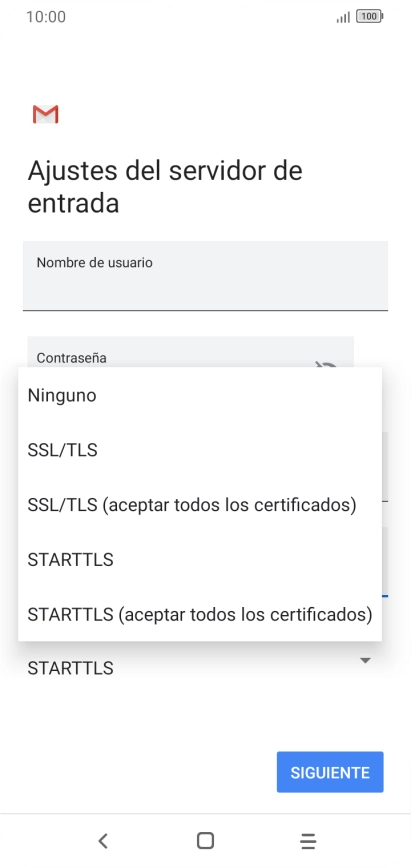
Task: Tap the Ajustes del servidor de entrada heading
Action: click(x=165, y=187)
